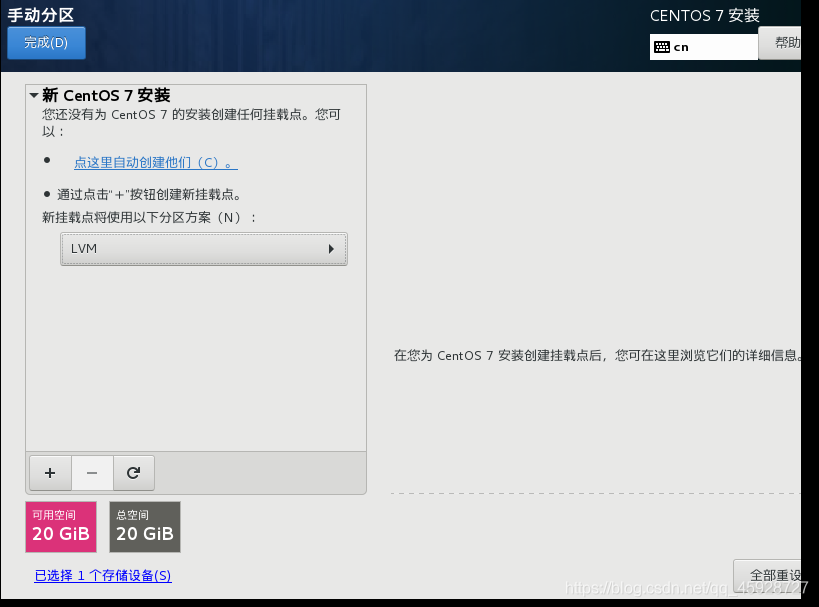This screenshot has width=819, height=607.
Task: Click the mount point details placeholder text
Action: (597, 355)
